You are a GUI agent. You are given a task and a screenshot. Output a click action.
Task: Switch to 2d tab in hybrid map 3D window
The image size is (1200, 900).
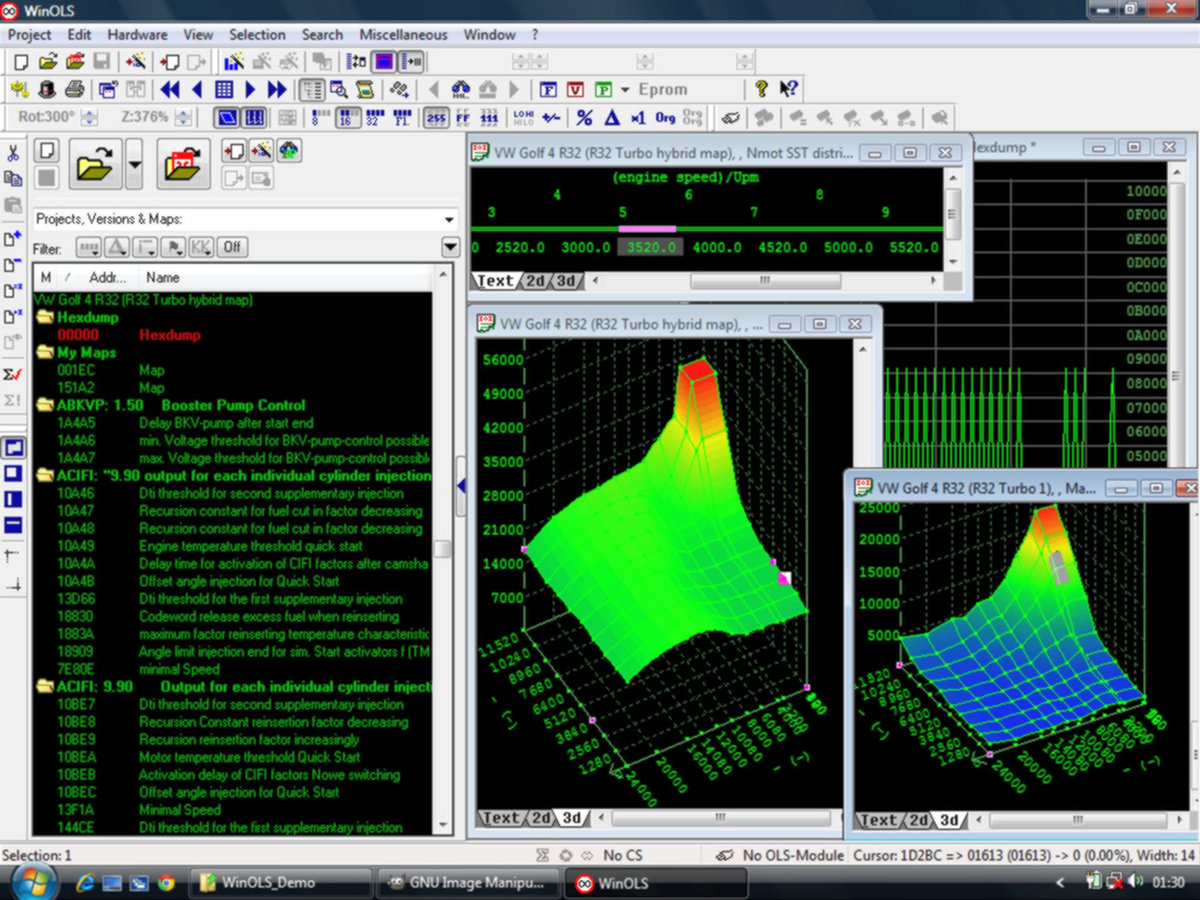541,818
